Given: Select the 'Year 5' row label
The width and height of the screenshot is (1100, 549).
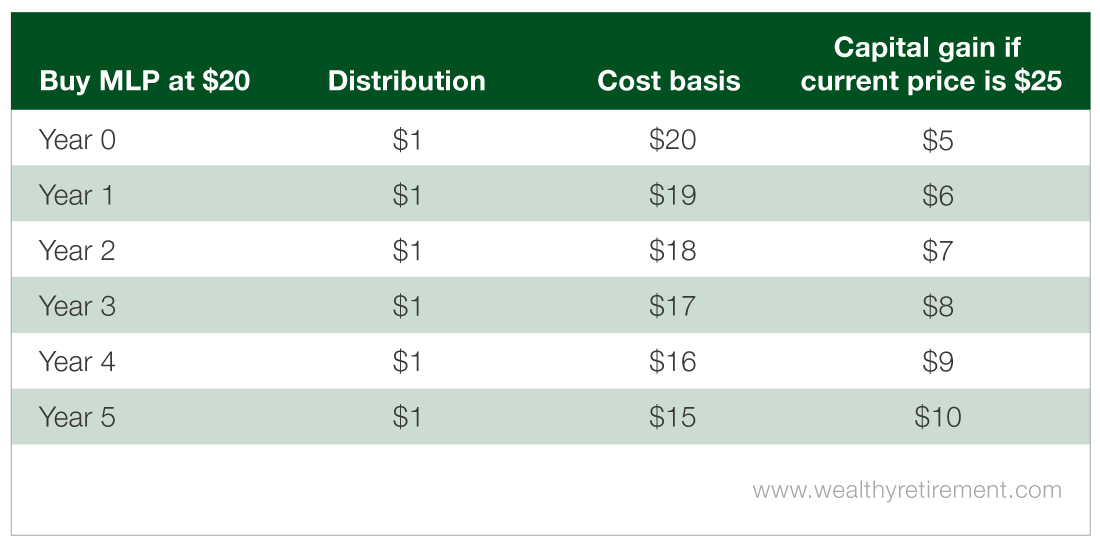Looking at the screenshot, I should tap(77, 417).
